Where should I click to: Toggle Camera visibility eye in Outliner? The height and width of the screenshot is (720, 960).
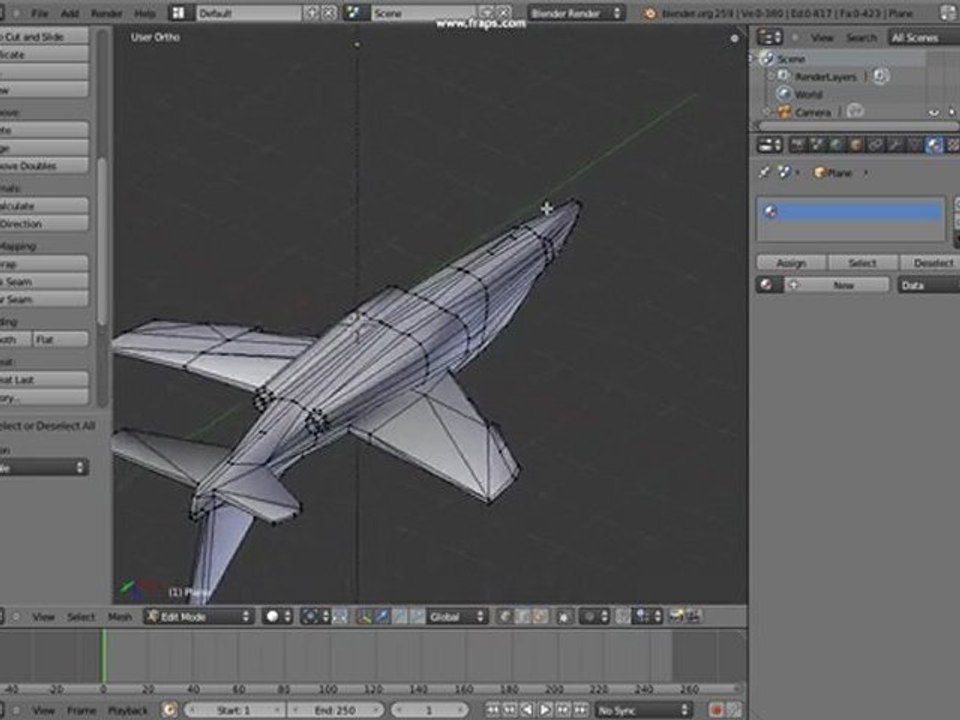(933, 113)
